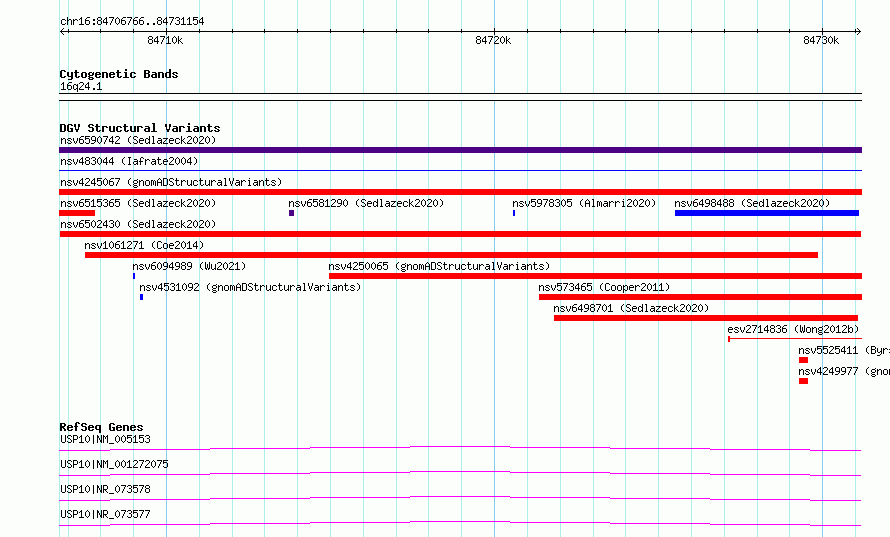890x537 pixels.
Task: Open the nsv573465 (Cooper2011) label
Action: coord(604,287)
